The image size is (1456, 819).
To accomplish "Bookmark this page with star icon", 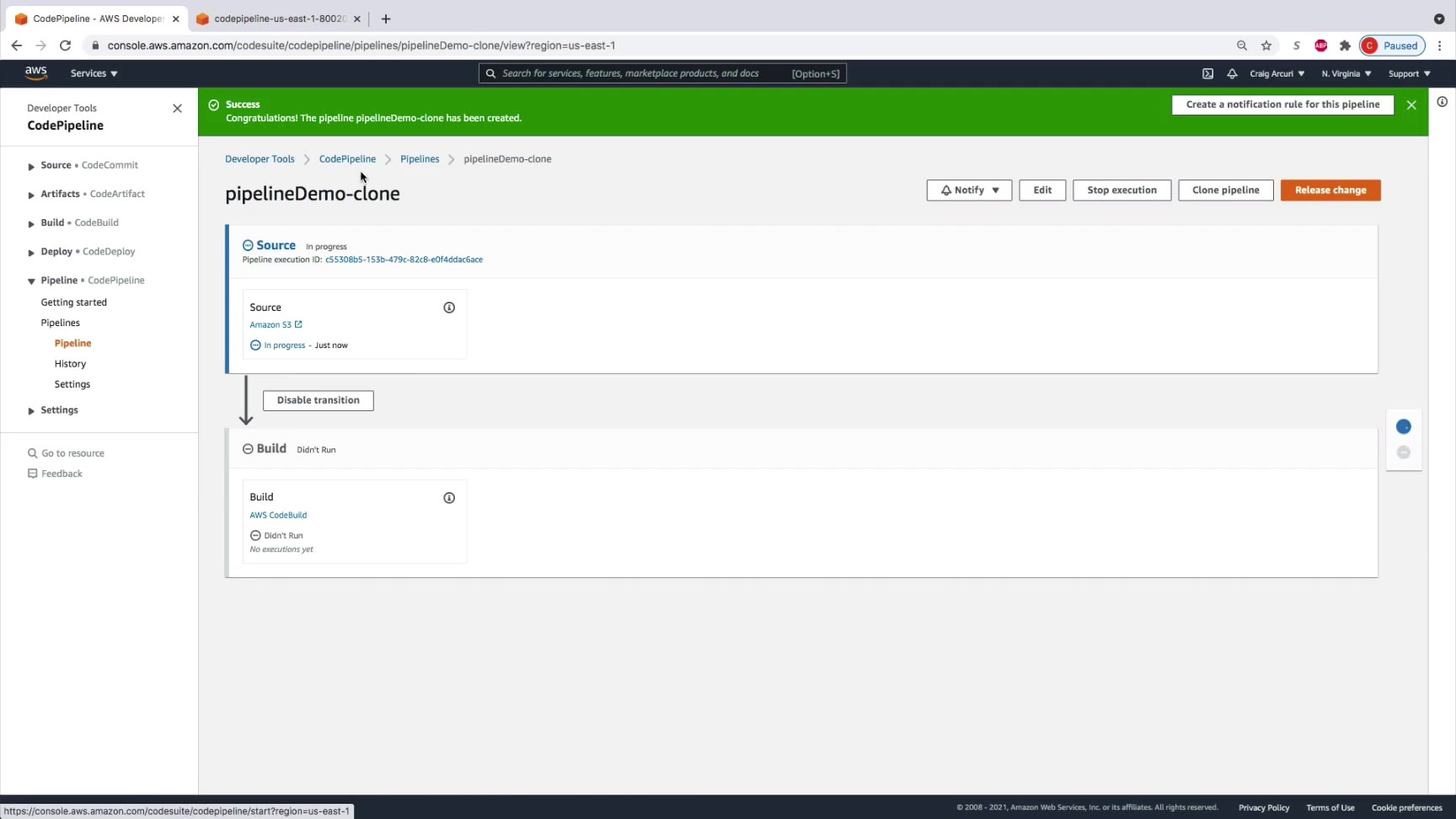I will pos(1266,45).
